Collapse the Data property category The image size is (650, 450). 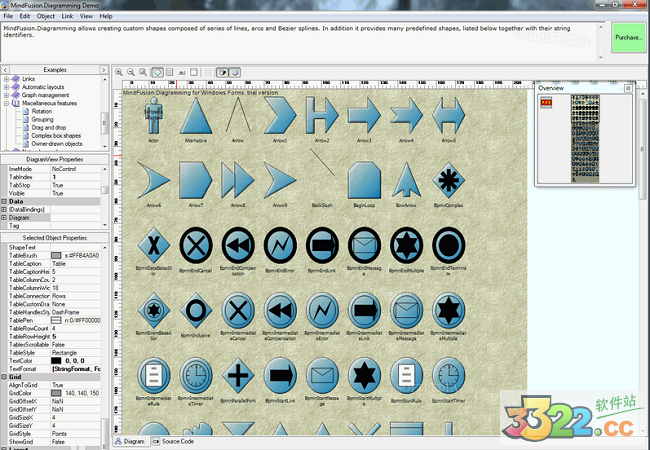pyautogui.click(x=4, y=201)
